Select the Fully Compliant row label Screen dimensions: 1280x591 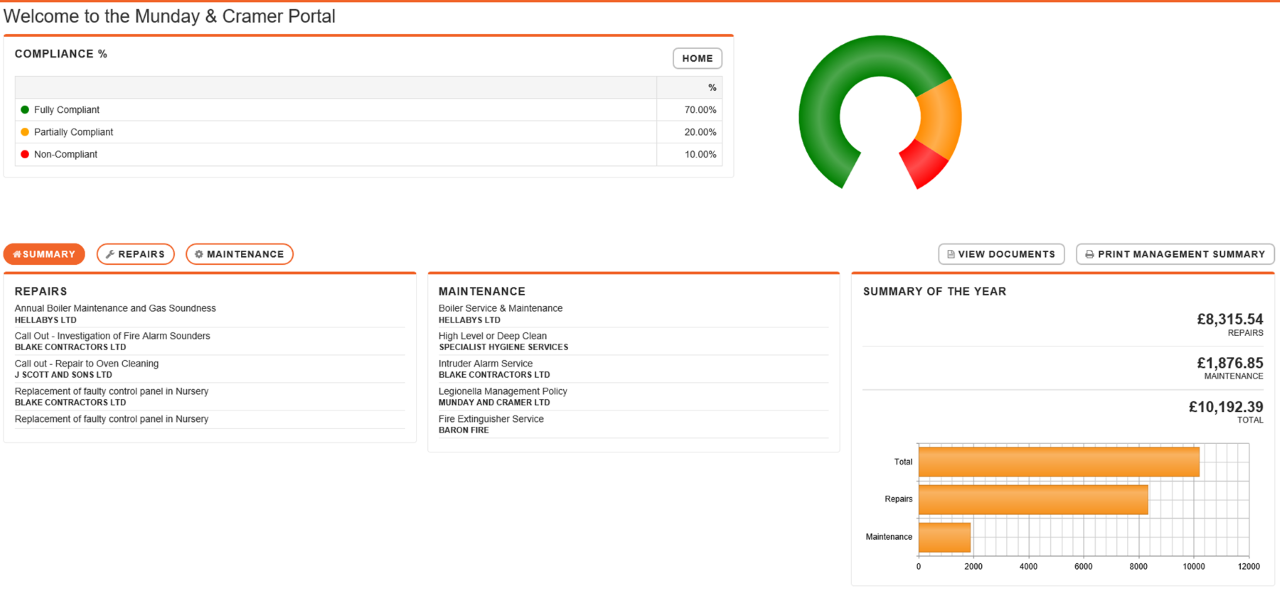[67, 110]
